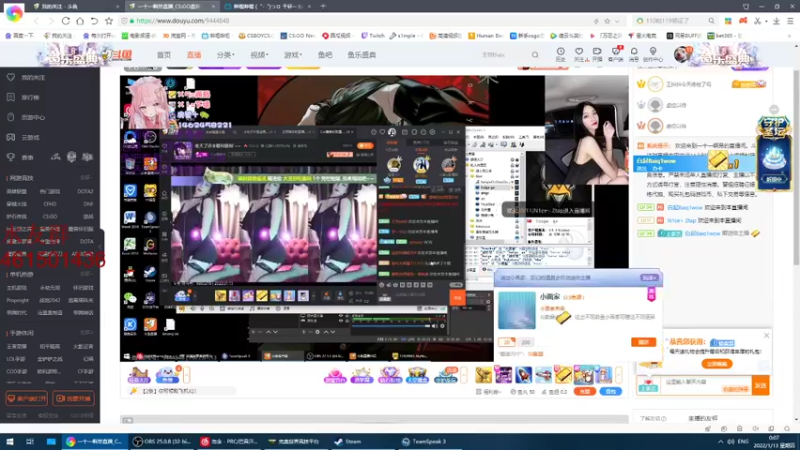Image resolution: width=800 pixels, height=450 pixels.
Task: Switch to the third browser tab
Action: tap(267, 6)
